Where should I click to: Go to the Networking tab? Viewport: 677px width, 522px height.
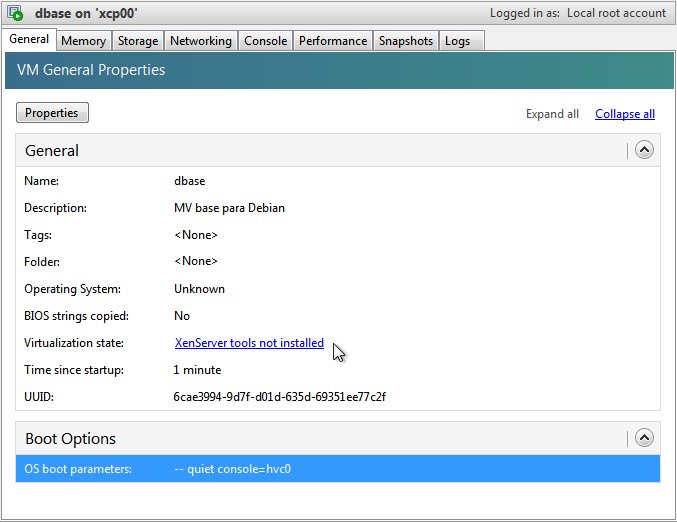pos(201,41)
